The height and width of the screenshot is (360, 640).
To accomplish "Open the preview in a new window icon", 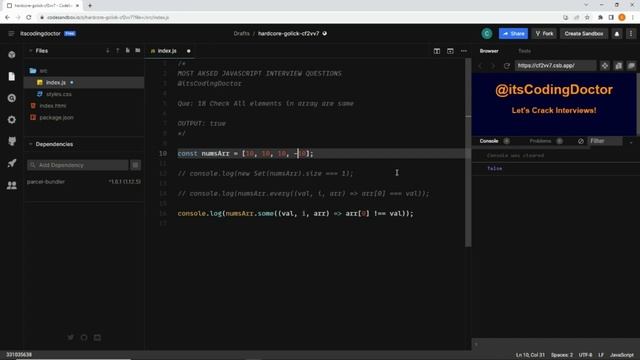I will point(631,66).
